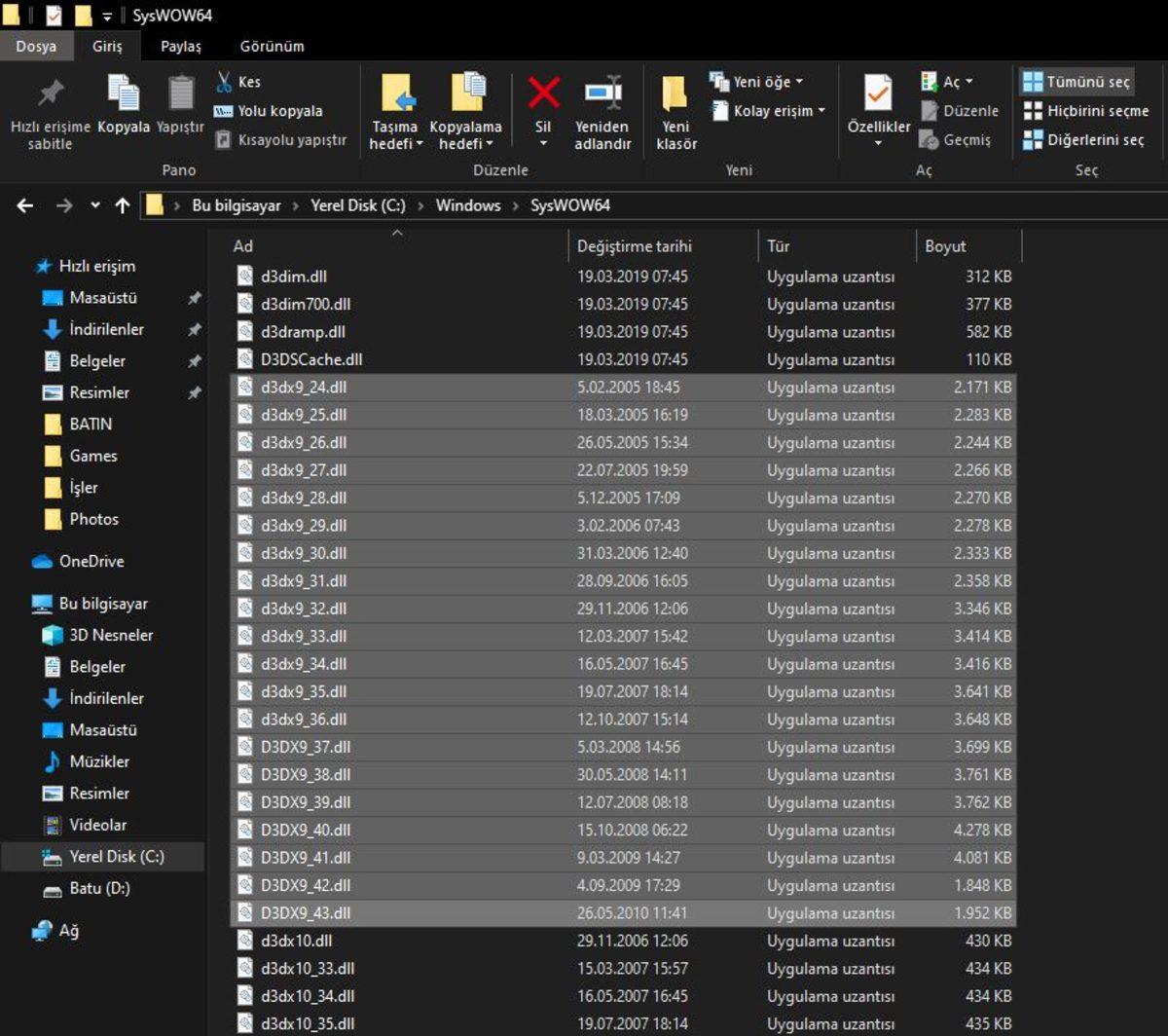Click the red Sil delete icon
Viewport: 1168px width, 1036px height.
click(543, 93)
